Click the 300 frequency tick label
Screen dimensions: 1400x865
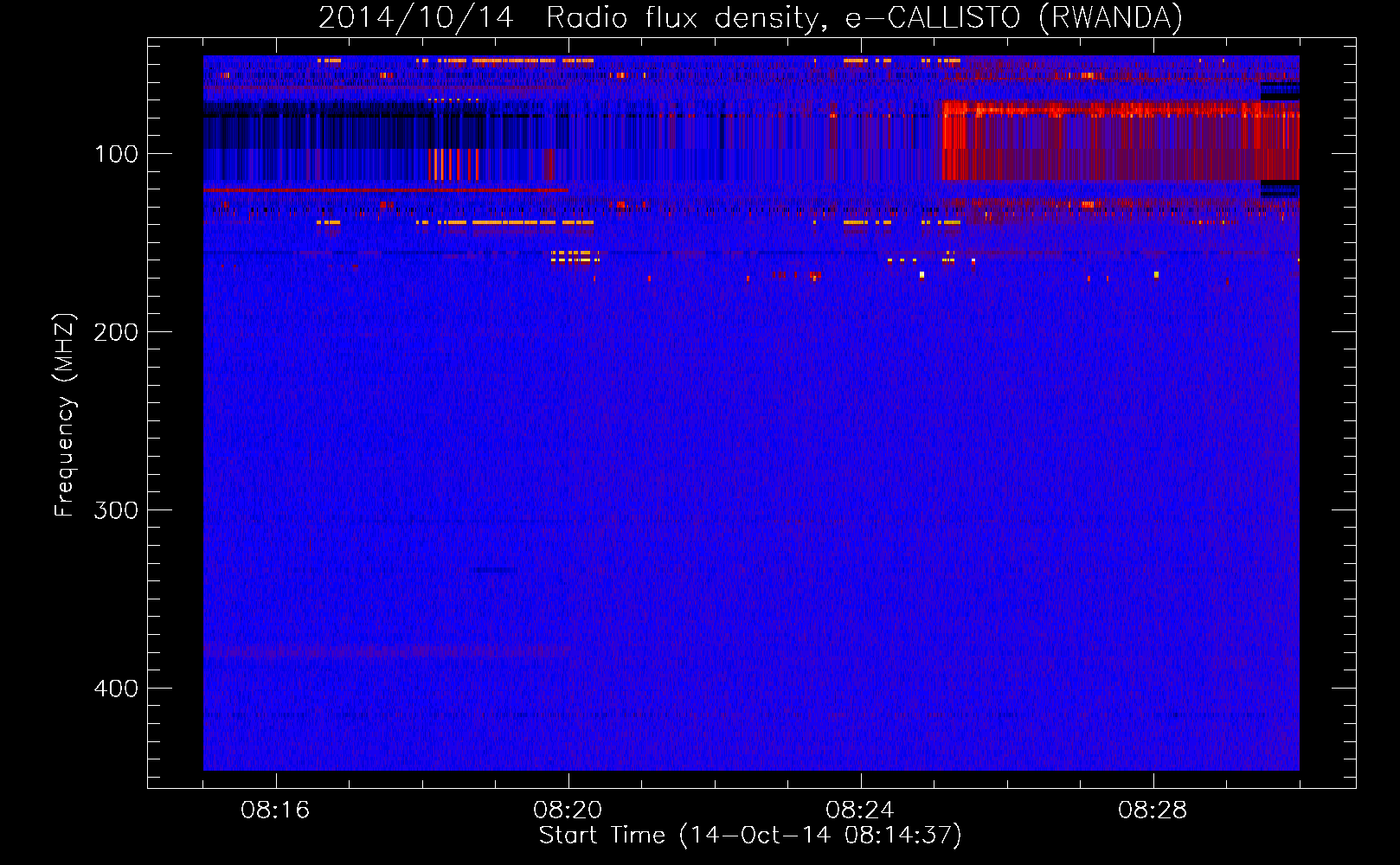(x=116, y=510)
